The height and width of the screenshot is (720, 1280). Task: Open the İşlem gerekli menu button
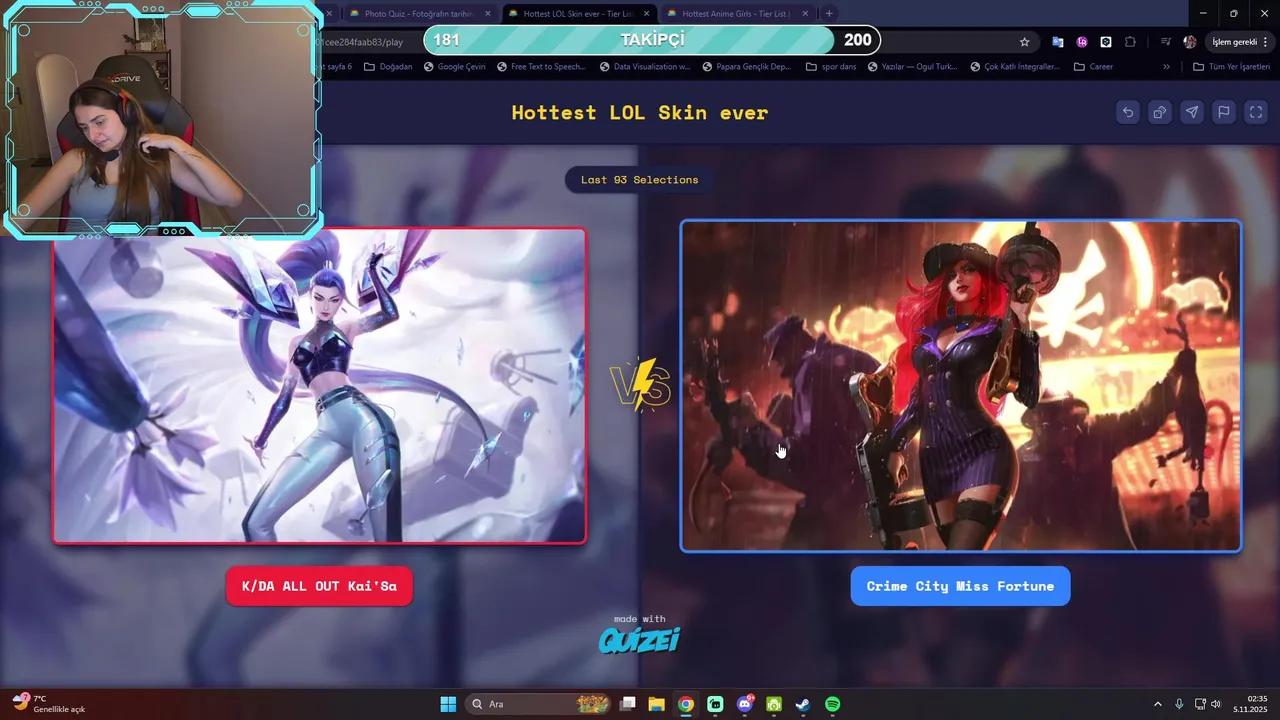(1240, 42)
